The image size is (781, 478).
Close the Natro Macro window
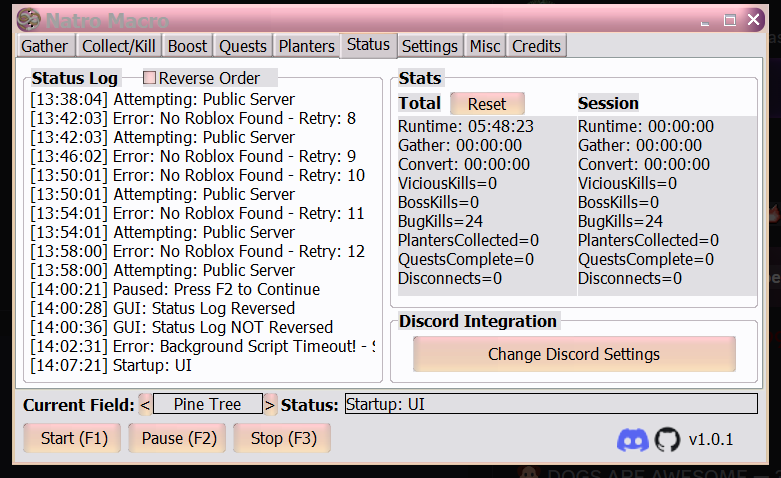754,19
